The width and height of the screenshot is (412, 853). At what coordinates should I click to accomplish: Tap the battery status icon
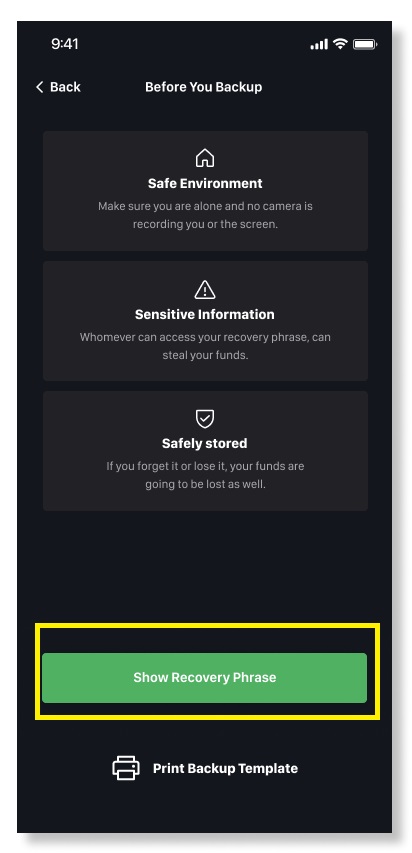pyautogui.click(x=365, y=44)
